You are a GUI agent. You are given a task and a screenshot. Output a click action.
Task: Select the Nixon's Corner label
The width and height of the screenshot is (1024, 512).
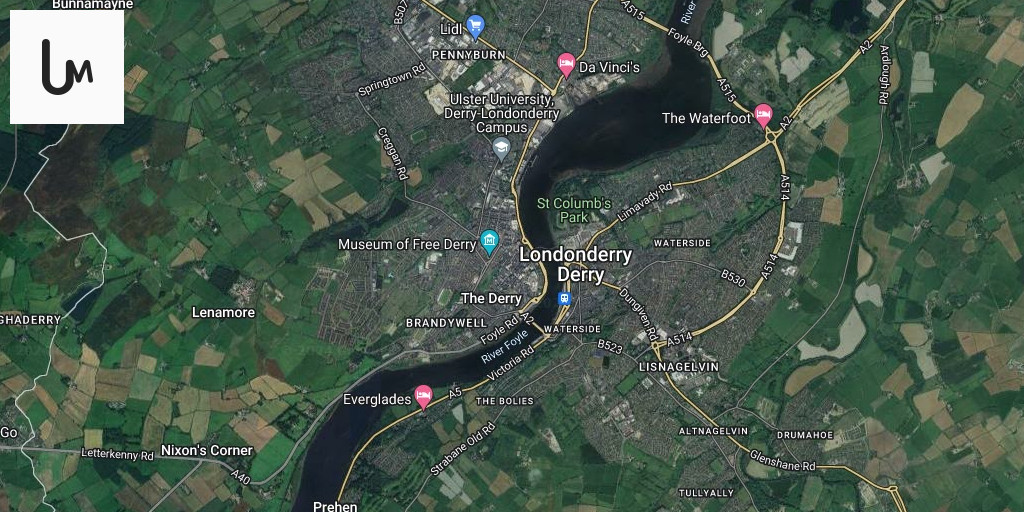(x=207, y=450)
